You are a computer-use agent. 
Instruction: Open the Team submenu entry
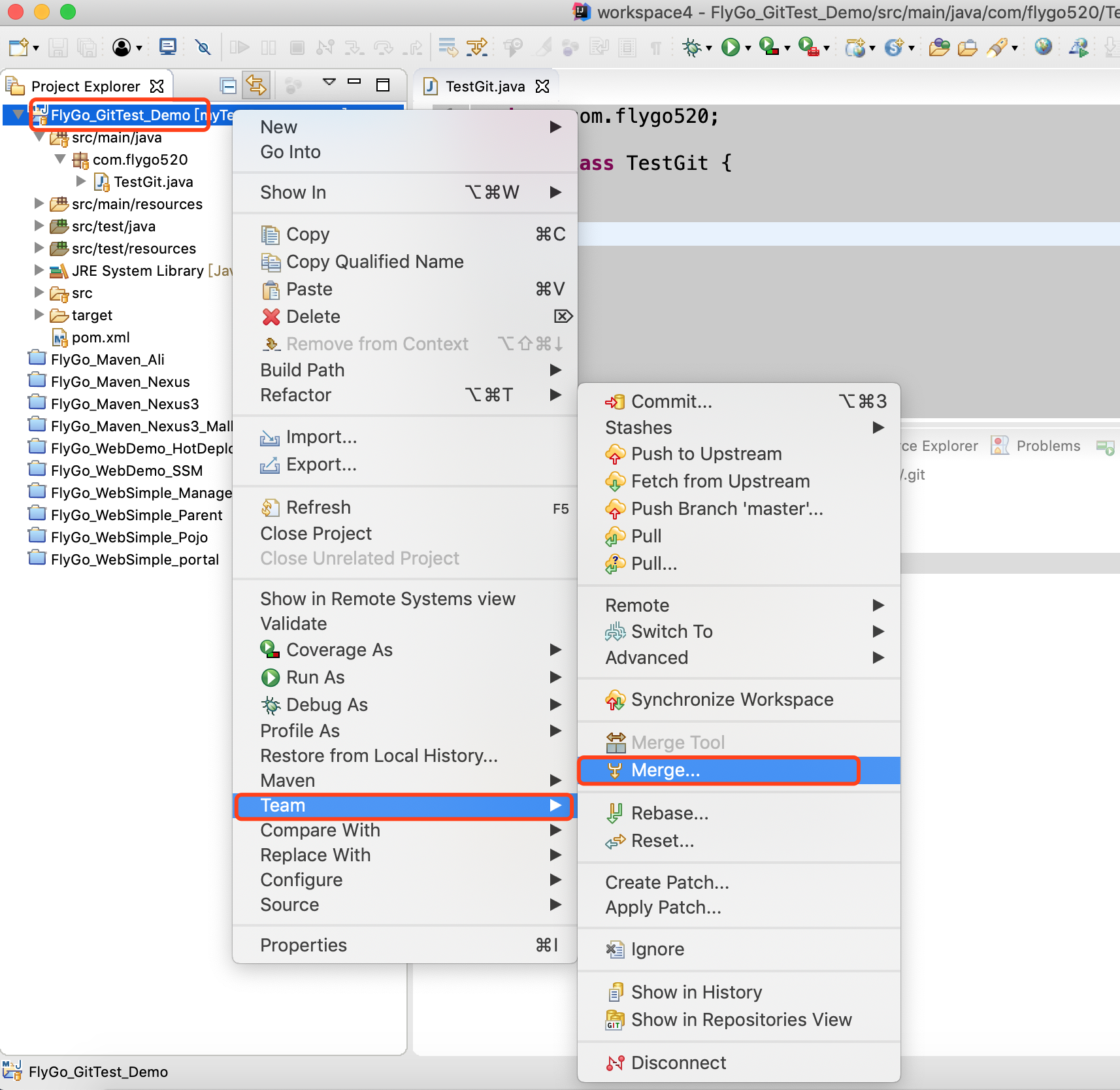coord(404,806)
